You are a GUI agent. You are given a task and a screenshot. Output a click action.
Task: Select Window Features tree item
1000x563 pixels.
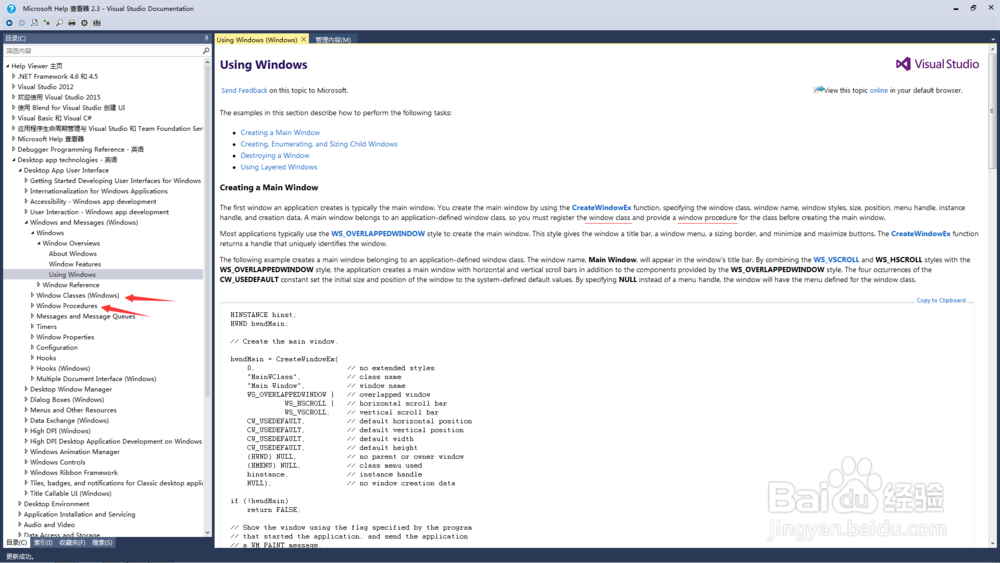click(x=75, y=264)
